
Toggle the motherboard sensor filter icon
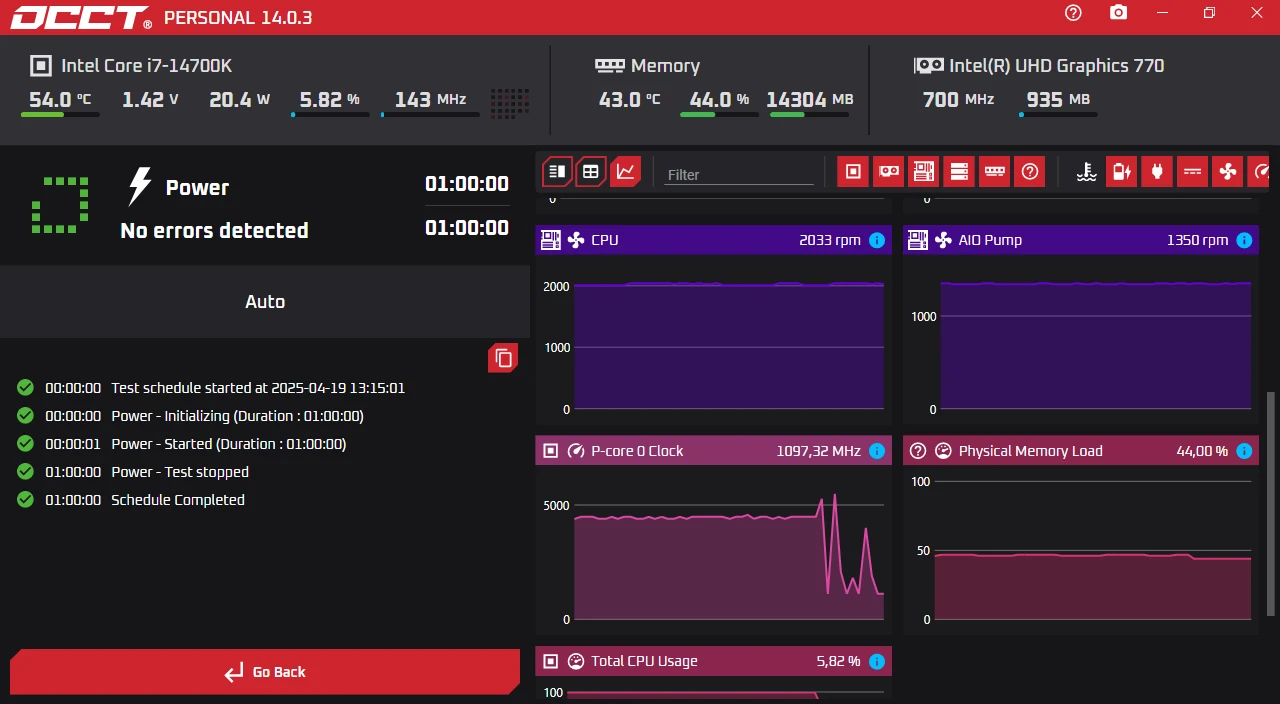[x=923, y=172]
